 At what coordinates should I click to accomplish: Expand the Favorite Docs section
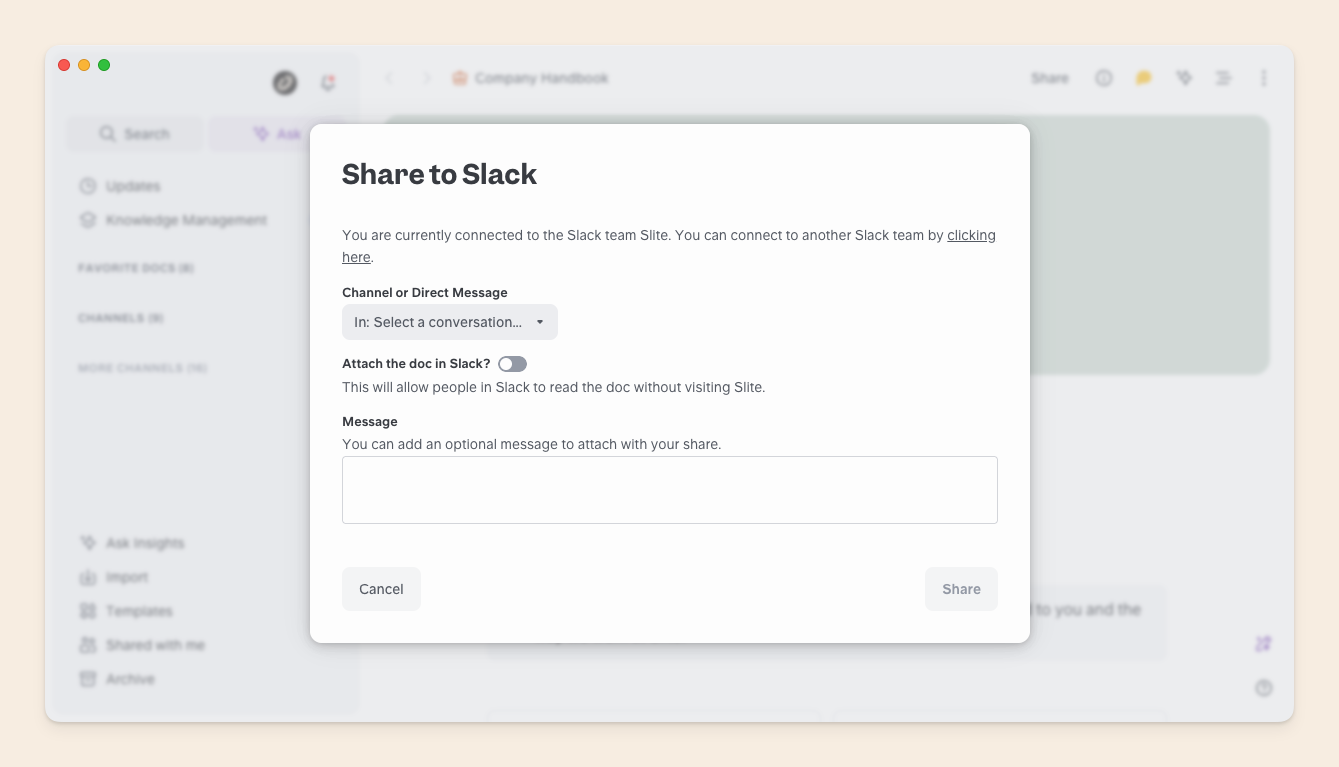click(136, 268)
